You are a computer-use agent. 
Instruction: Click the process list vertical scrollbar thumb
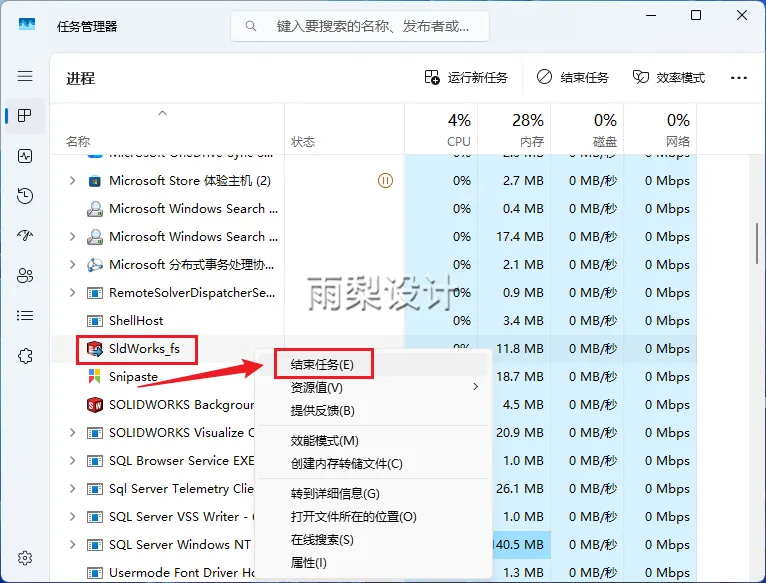[x=757, y=243]
